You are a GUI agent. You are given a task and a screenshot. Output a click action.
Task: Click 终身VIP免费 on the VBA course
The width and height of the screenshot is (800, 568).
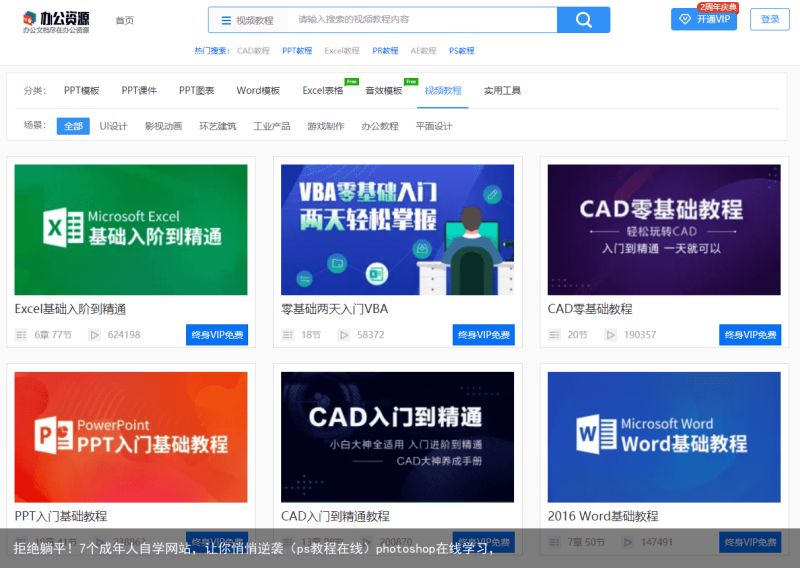[x=484, y=335]
